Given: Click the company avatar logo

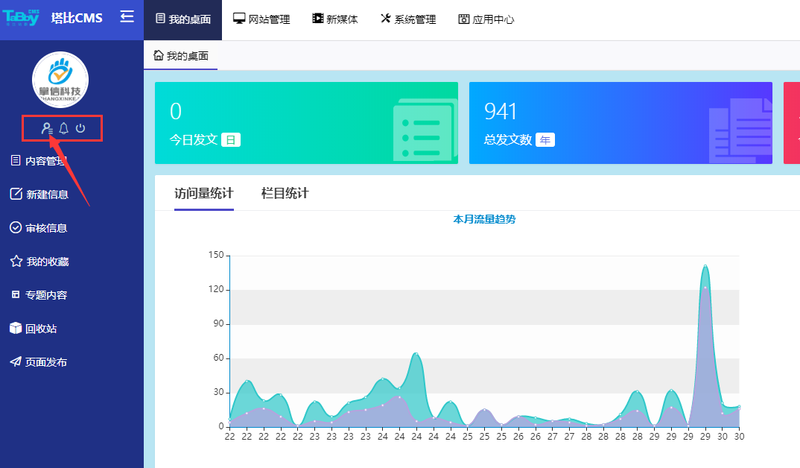Looking at the screenshot, I should tap(60, 80).
